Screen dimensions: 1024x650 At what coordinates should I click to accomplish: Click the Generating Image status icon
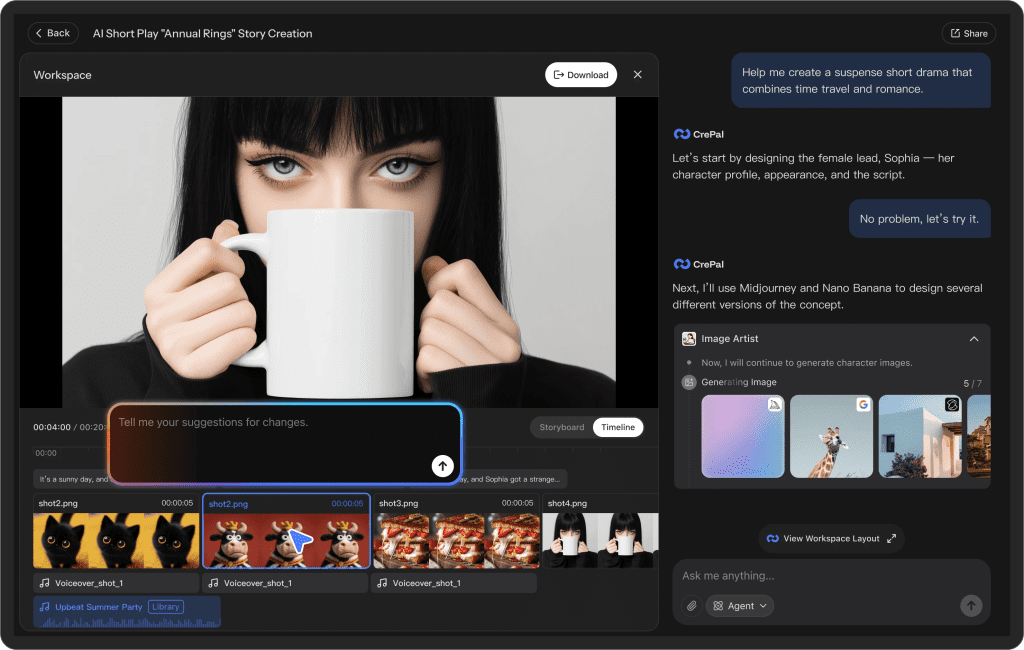[689, 382]
